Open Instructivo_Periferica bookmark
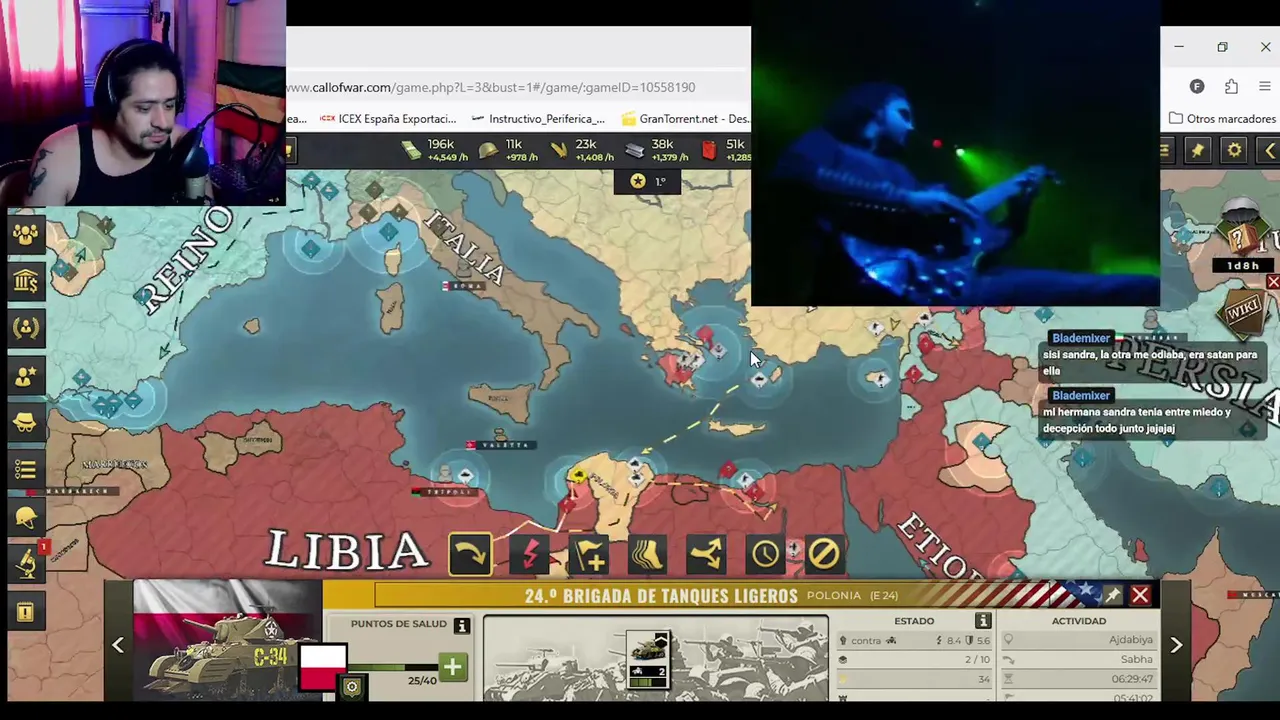1280x720 pixels. [x=537, y=118]
